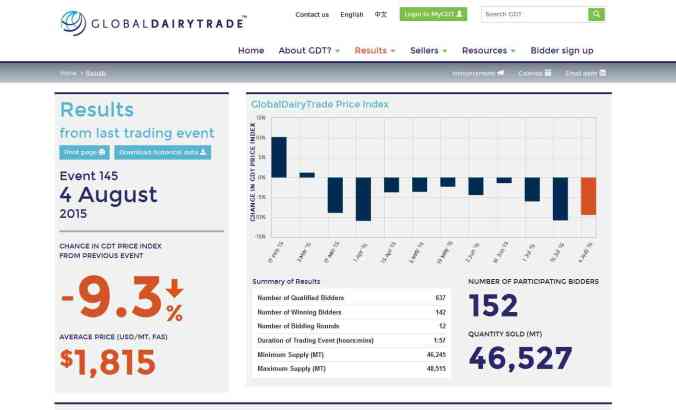Click the Duration of Trading Event row
676x410 pixels.
click(351, 341)
